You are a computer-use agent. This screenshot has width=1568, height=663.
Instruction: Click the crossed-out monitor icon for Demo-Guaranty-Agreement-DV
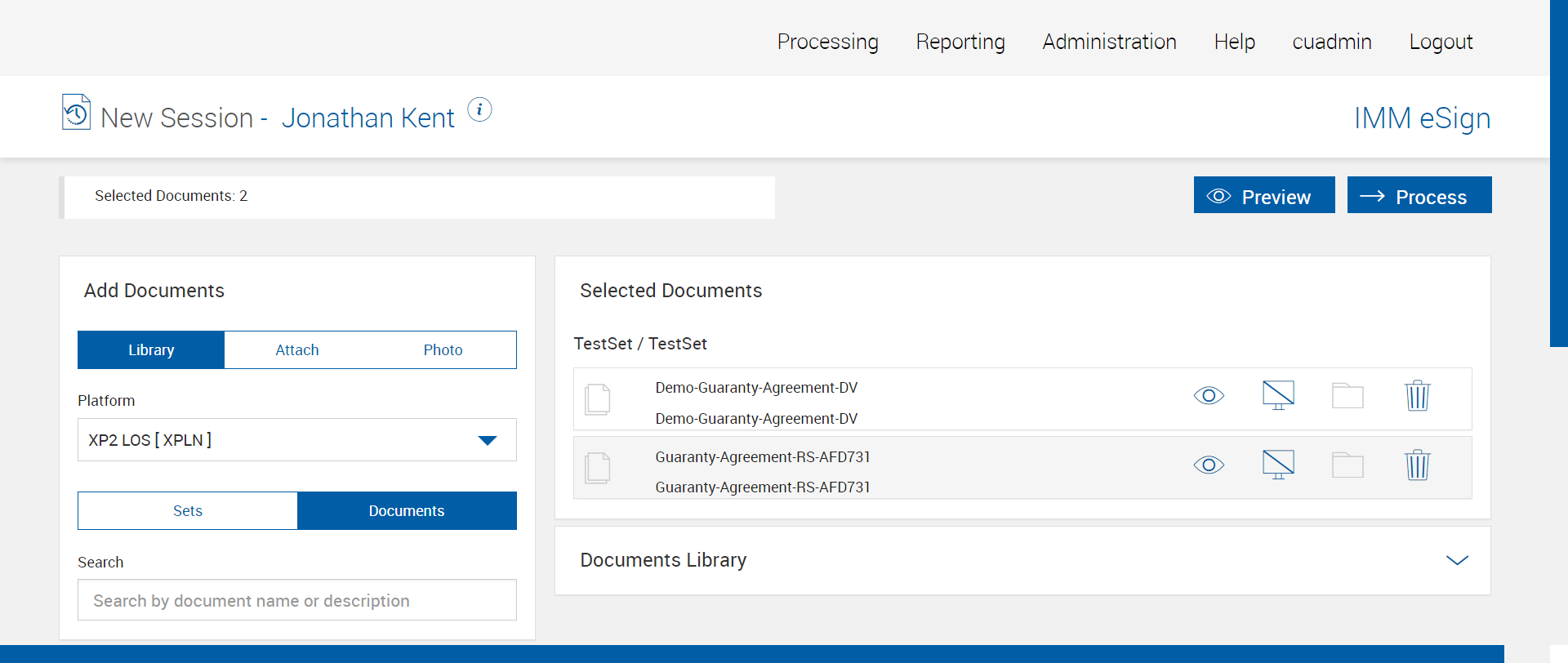pos(1278,395)
